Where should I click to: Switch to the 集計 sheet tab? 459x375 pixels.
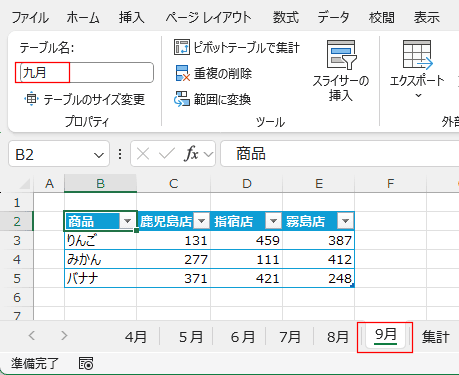pos(435,336)
